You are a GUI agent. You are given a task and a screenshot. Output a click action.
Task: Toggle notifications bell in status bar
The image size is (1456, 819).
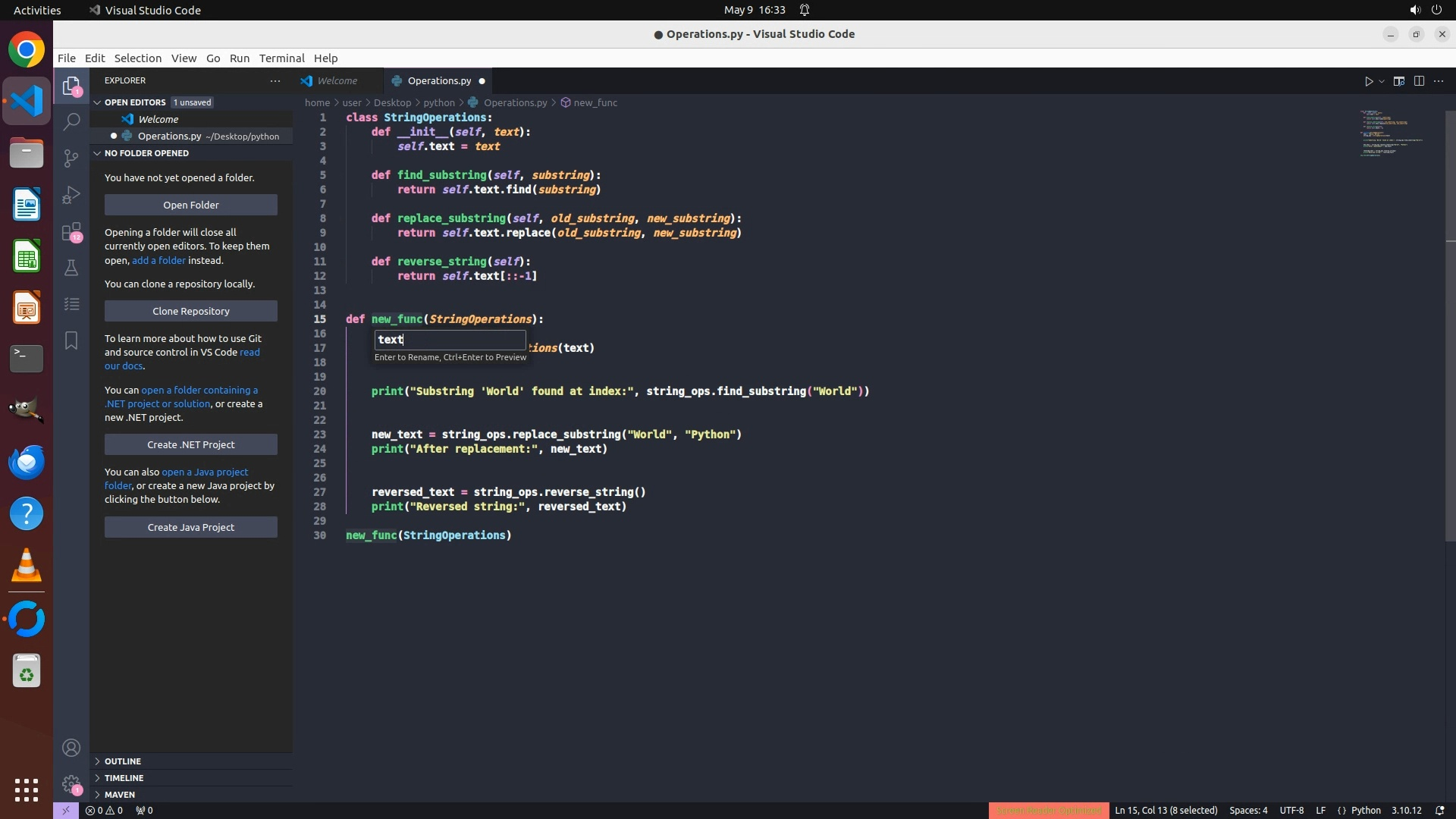[1439, 811]
